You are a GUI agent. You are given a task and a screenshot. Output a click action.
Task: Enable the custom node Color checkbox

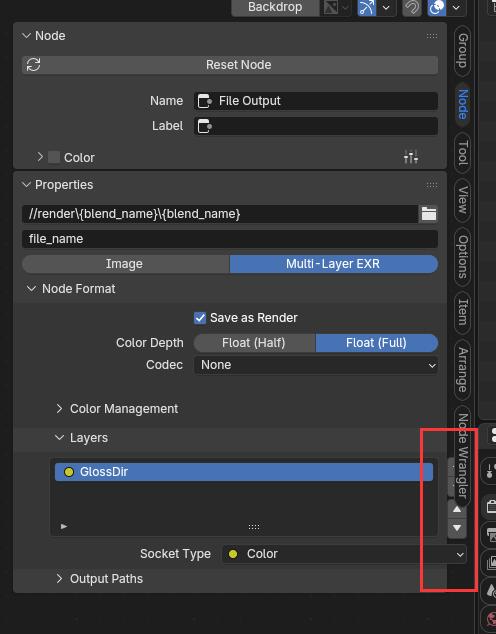tap(54, 157)
